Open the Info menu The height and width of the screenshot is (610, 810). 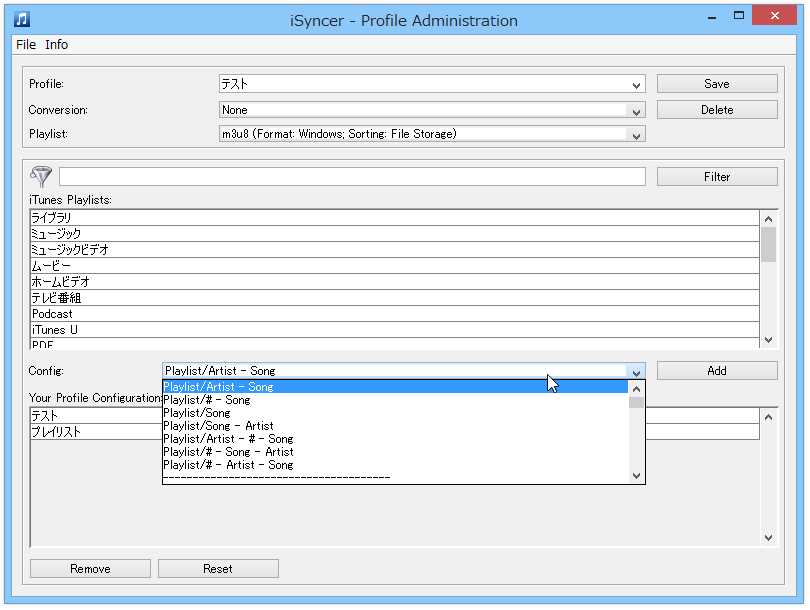[x=56, y=44]
